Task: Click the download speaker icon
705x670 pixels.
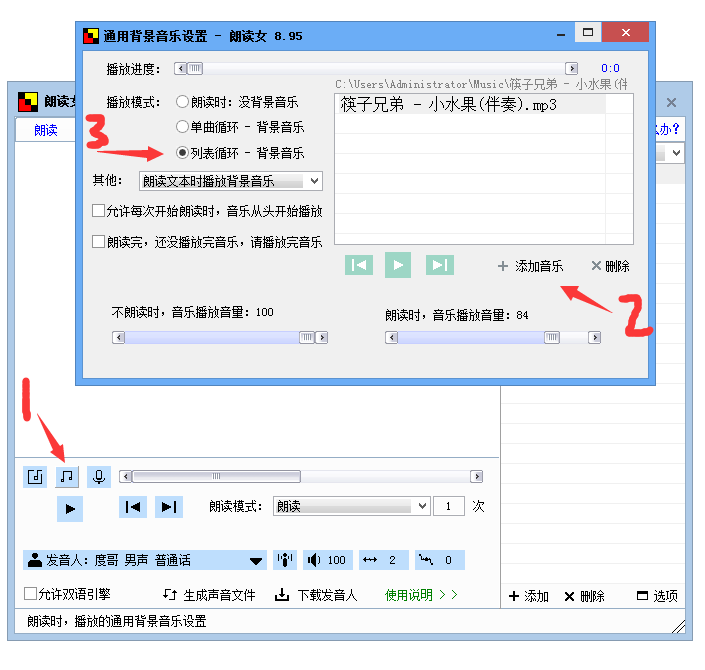Action: [282, 595]
